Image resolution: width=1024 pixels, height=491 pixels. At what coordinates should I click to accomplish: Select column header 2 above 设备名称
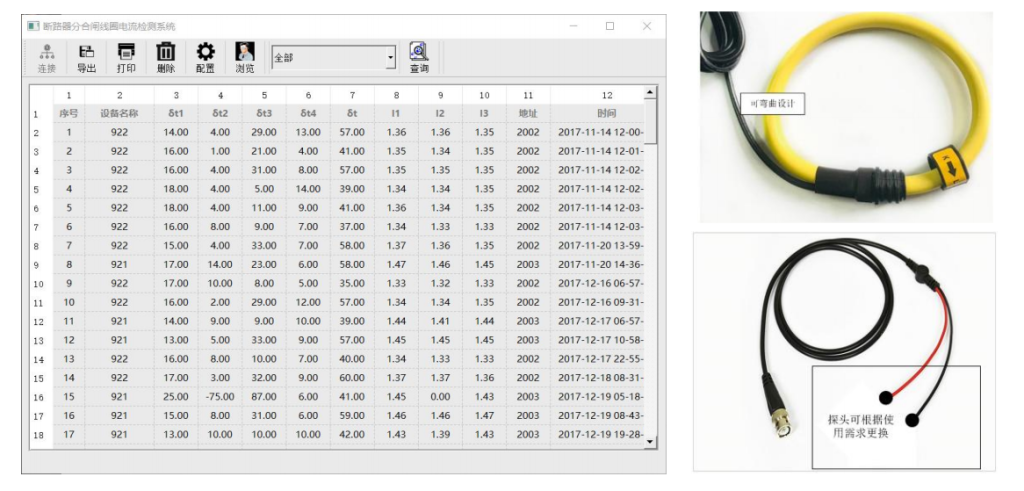[119, 95]
